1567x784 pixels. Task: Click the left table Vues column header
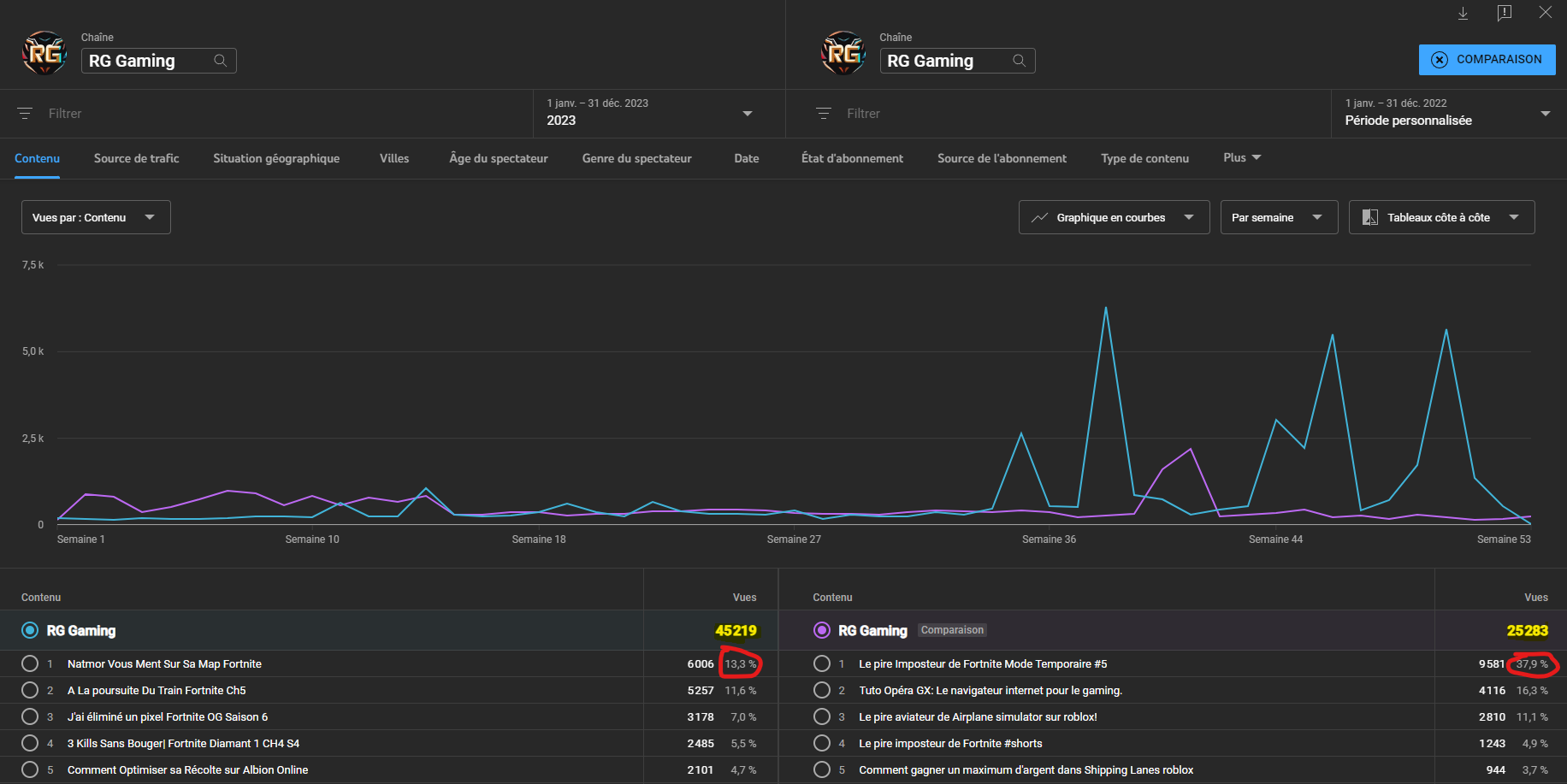[744, 598]
